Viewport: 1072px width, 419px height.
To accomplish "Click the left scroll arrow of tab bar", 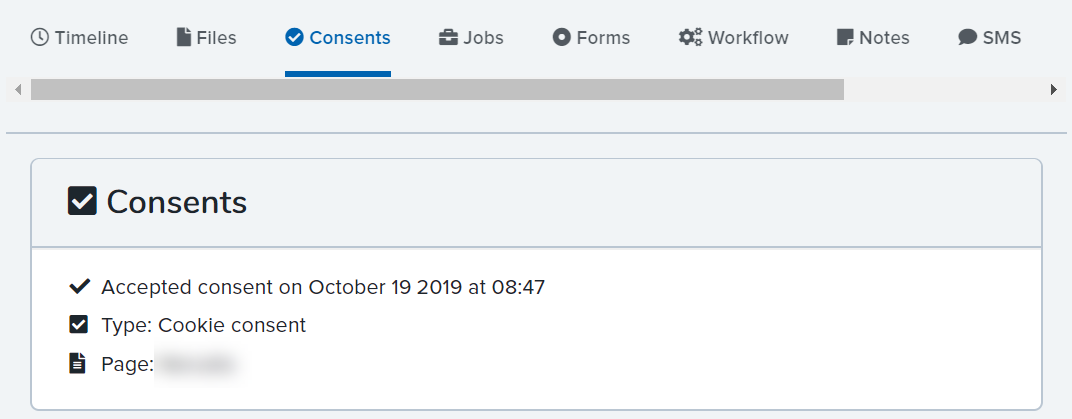I will 18,90.
